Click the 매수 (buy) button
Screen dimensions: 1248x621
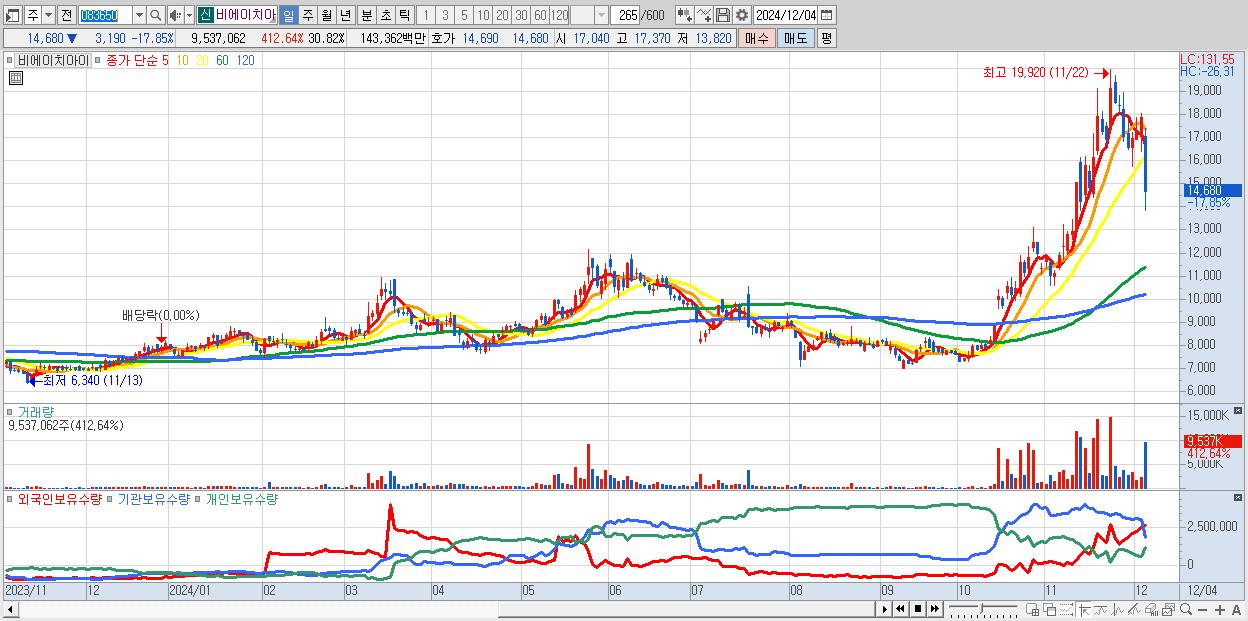click(x=757, y=38)
